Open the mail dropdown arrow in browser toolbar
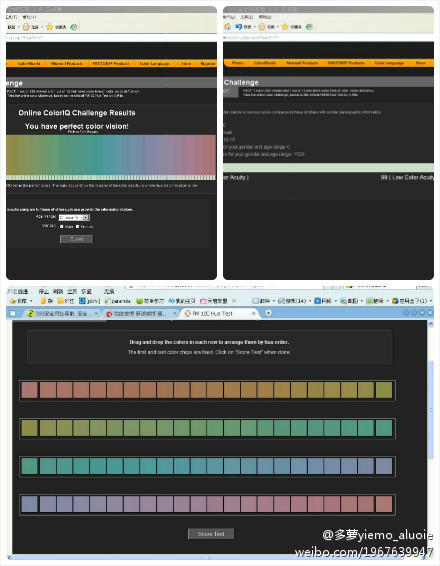 click(274, 301)
